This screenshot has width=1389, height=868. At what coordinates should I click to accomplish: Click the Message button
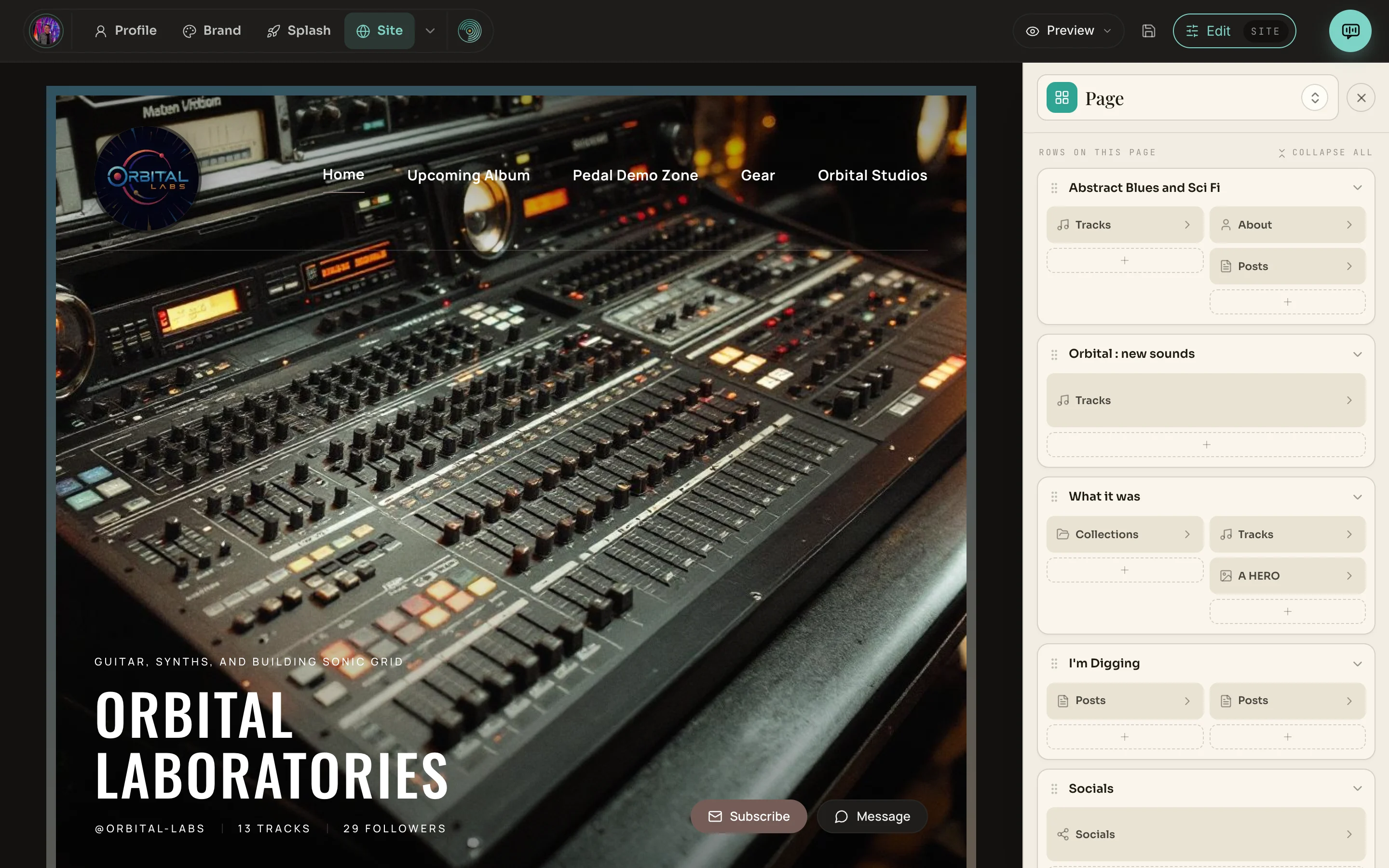872,816
